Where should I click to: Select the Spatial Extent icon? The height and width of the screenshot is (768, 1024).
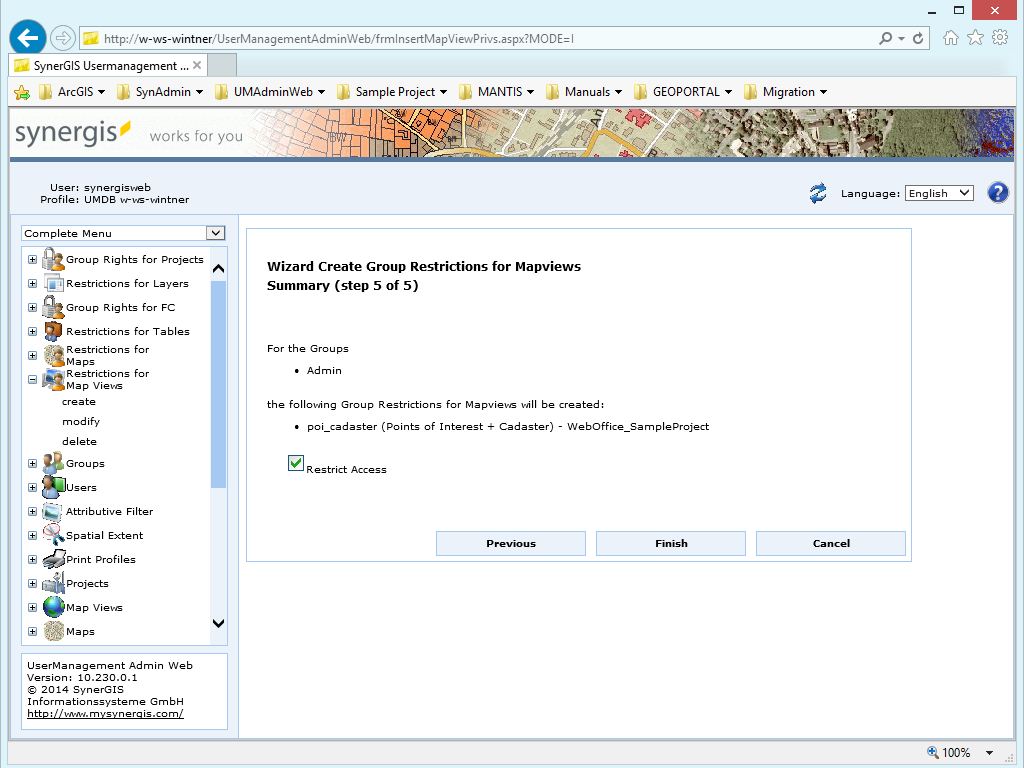click(51, 535)
